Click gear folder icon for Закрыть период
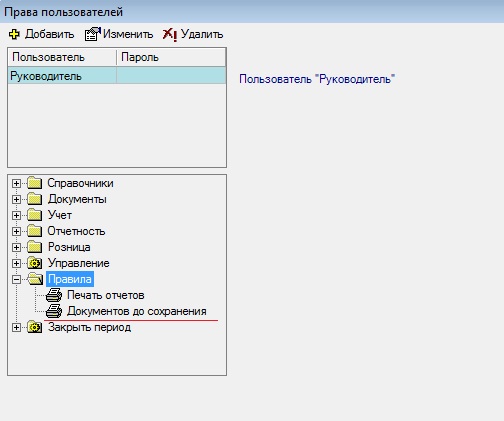The image size is (504, 421). (x=34, y=327)
